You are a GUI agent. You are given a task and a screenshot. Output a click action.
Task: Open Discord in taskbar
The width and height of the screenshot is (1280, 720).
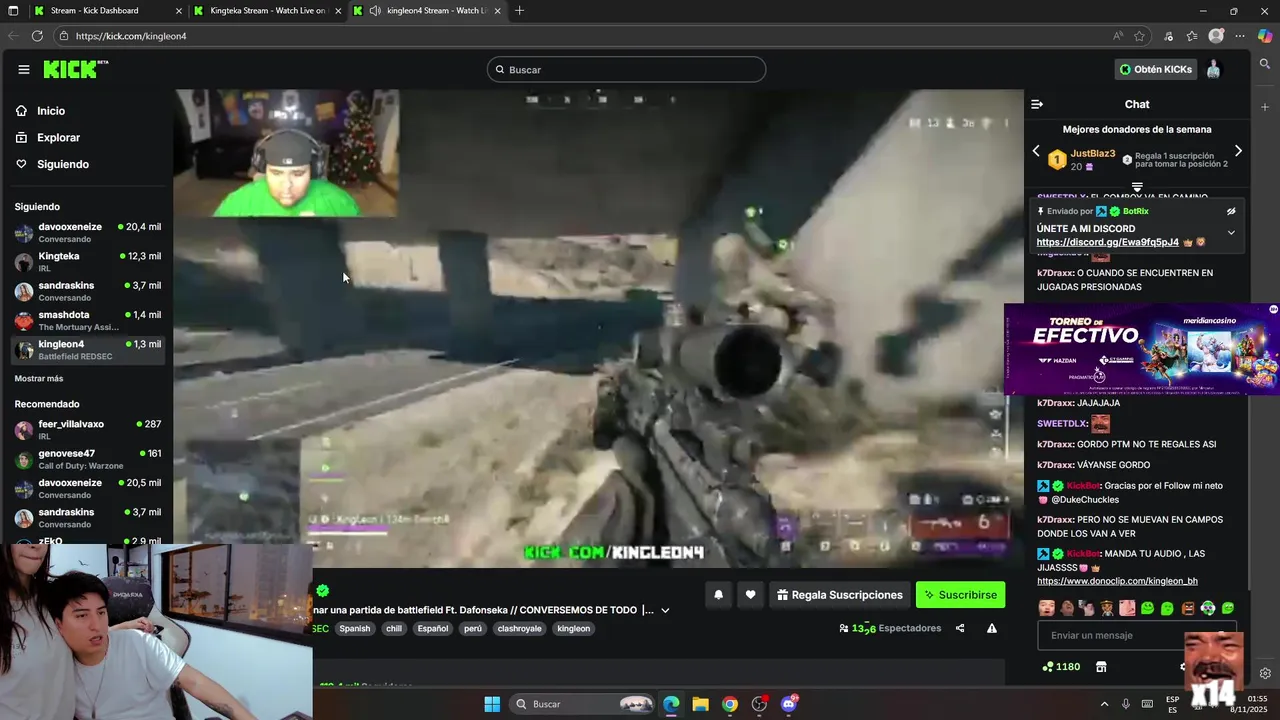pos(789,704)
